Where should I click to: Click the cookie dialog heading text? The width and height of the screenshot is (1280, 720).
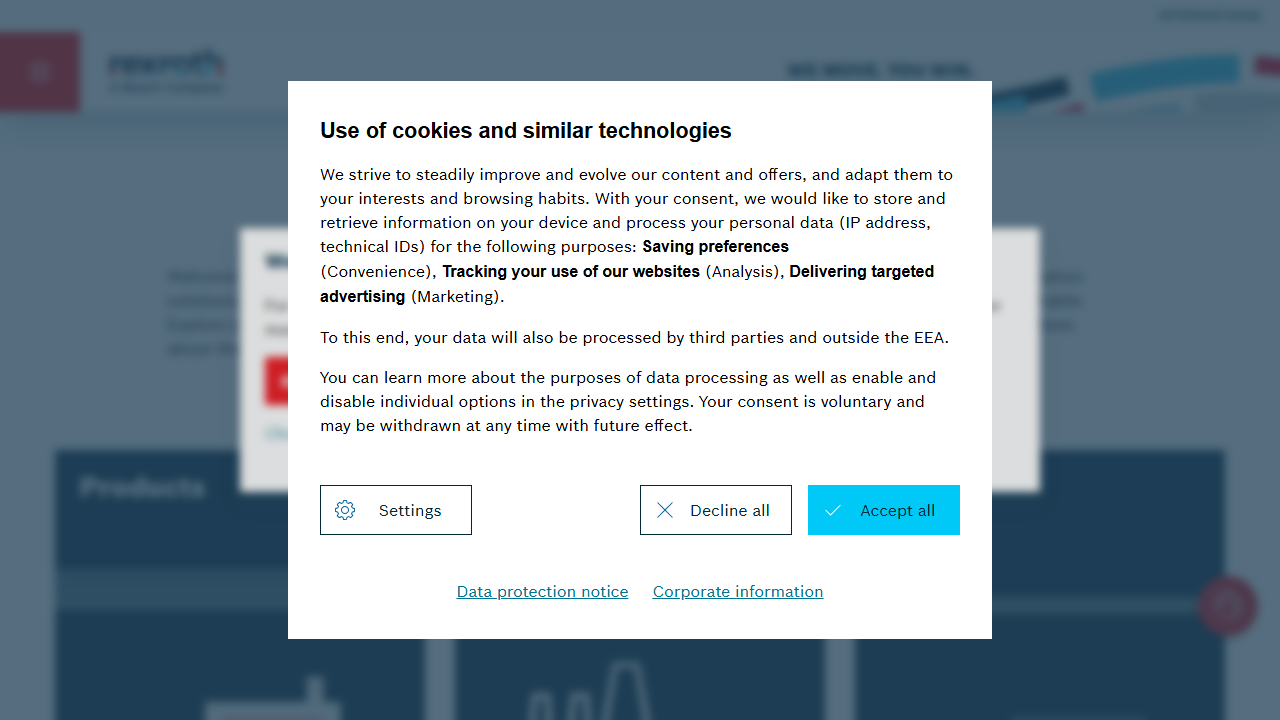coord(525,131)
